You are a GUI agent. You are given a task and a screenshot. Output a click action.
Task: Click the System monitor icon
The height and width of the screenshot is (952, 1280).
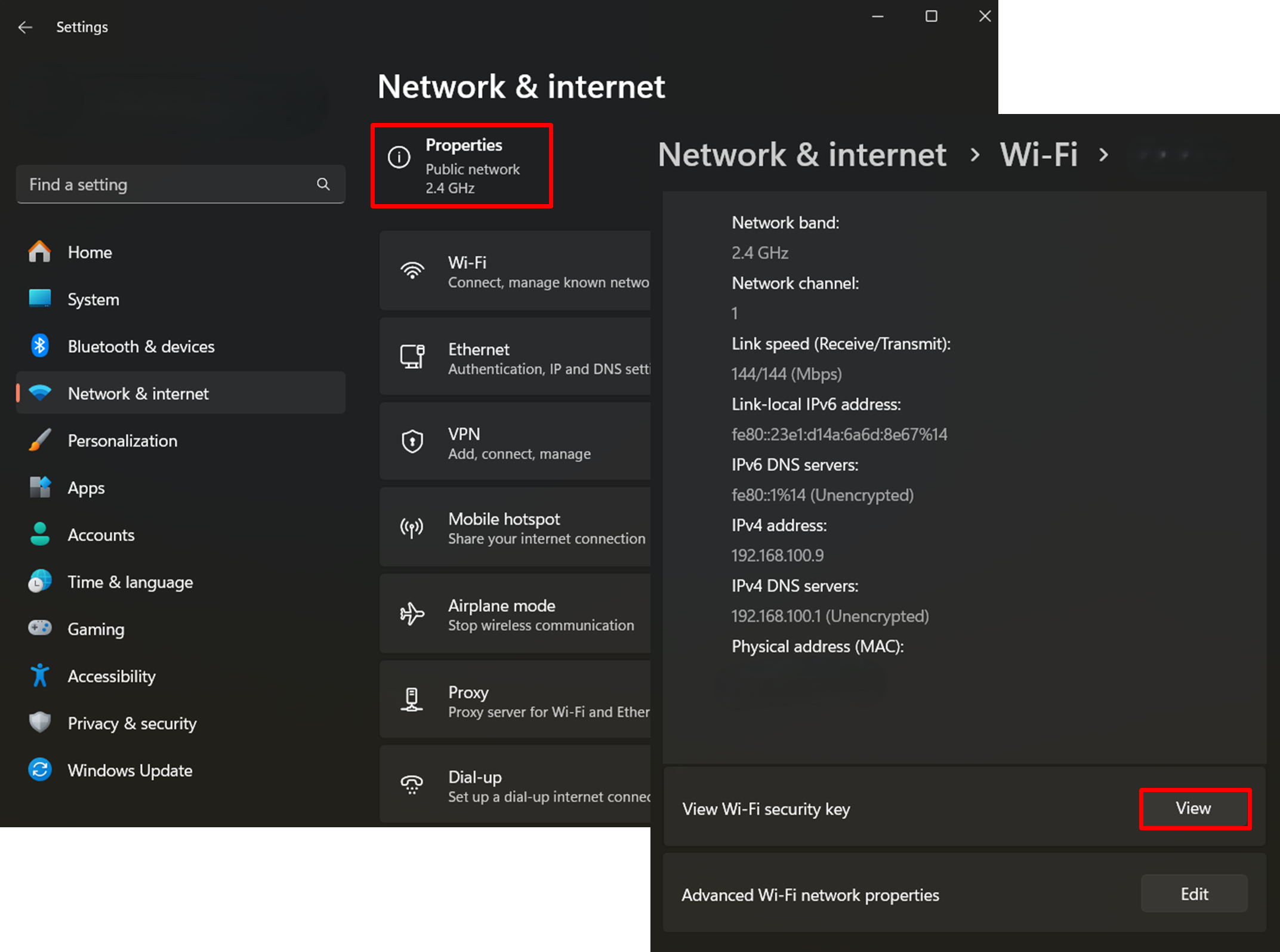(40, 298)
